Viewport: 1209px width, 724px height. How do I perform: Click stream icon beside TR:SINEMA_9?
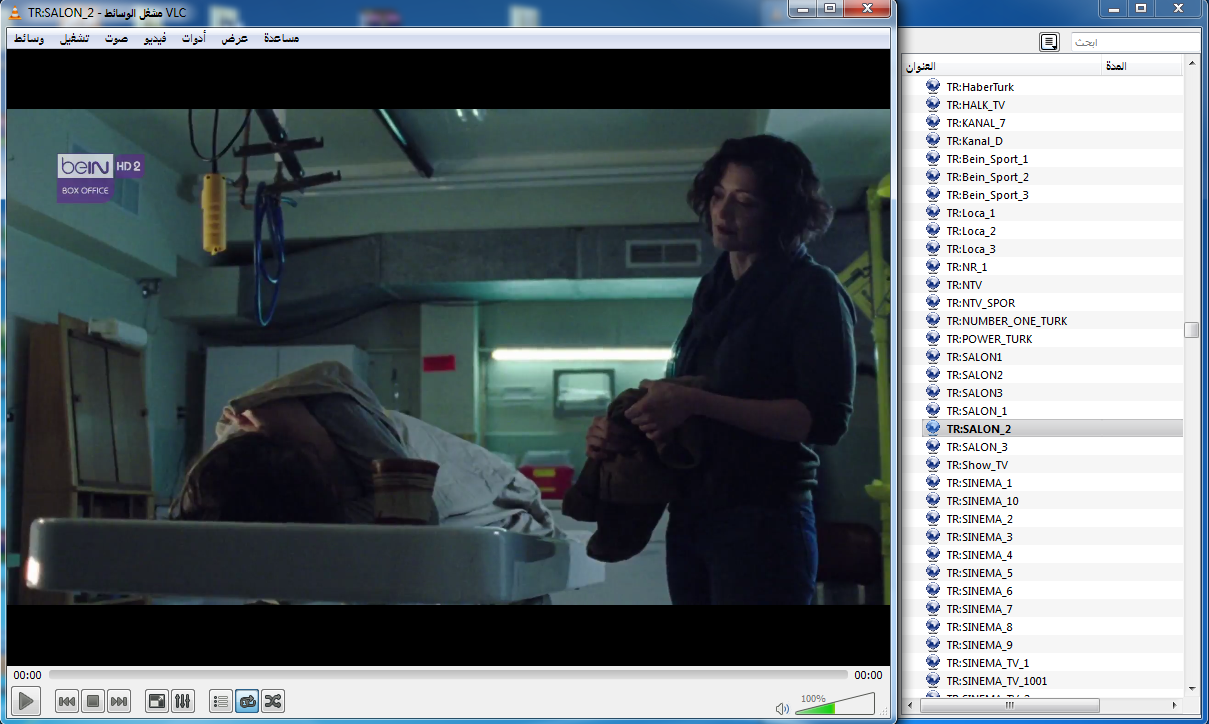pos(933,645)
